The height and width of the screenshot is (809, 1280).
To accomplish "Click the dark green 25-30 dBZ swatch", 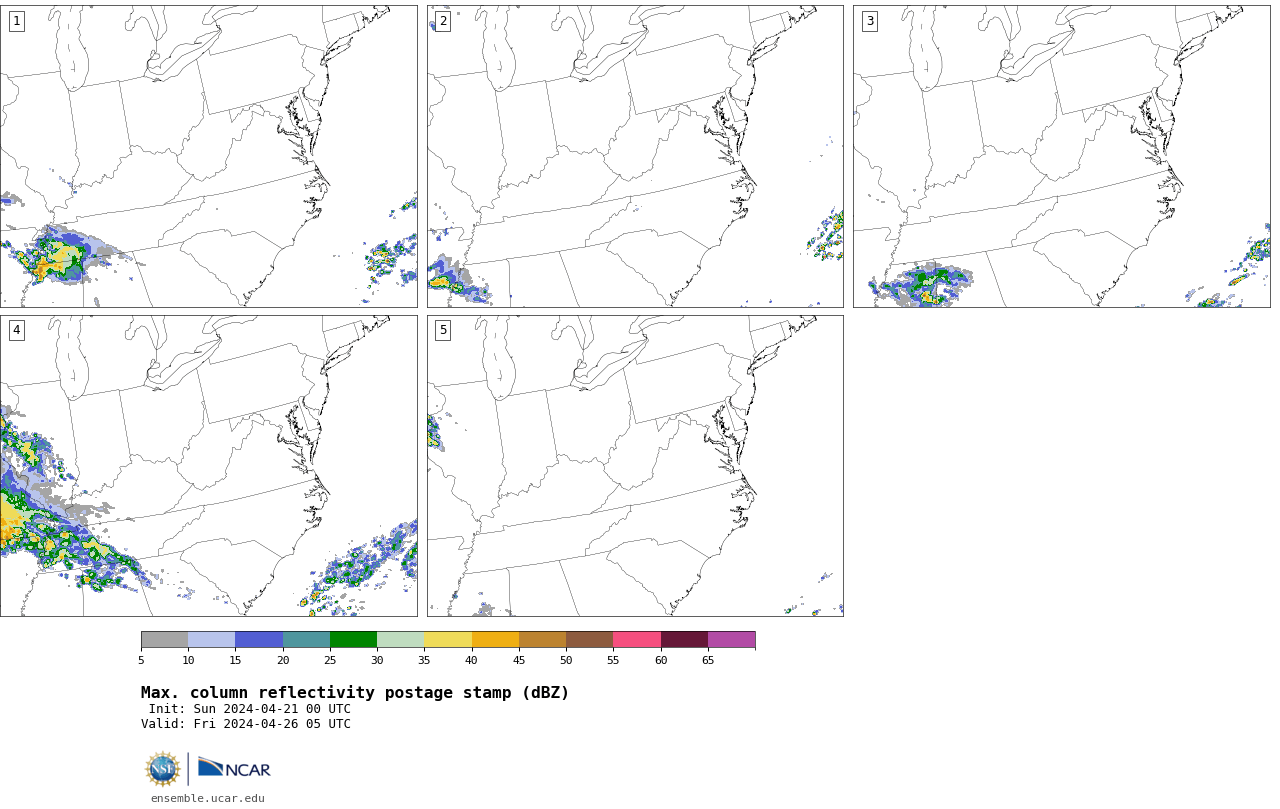I will [x=353, y=640].
